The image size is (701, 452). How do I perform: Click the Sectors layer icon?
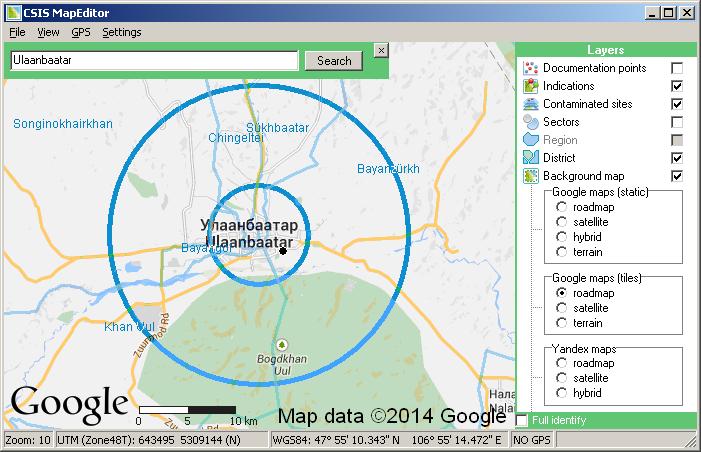tap(531, 122)
